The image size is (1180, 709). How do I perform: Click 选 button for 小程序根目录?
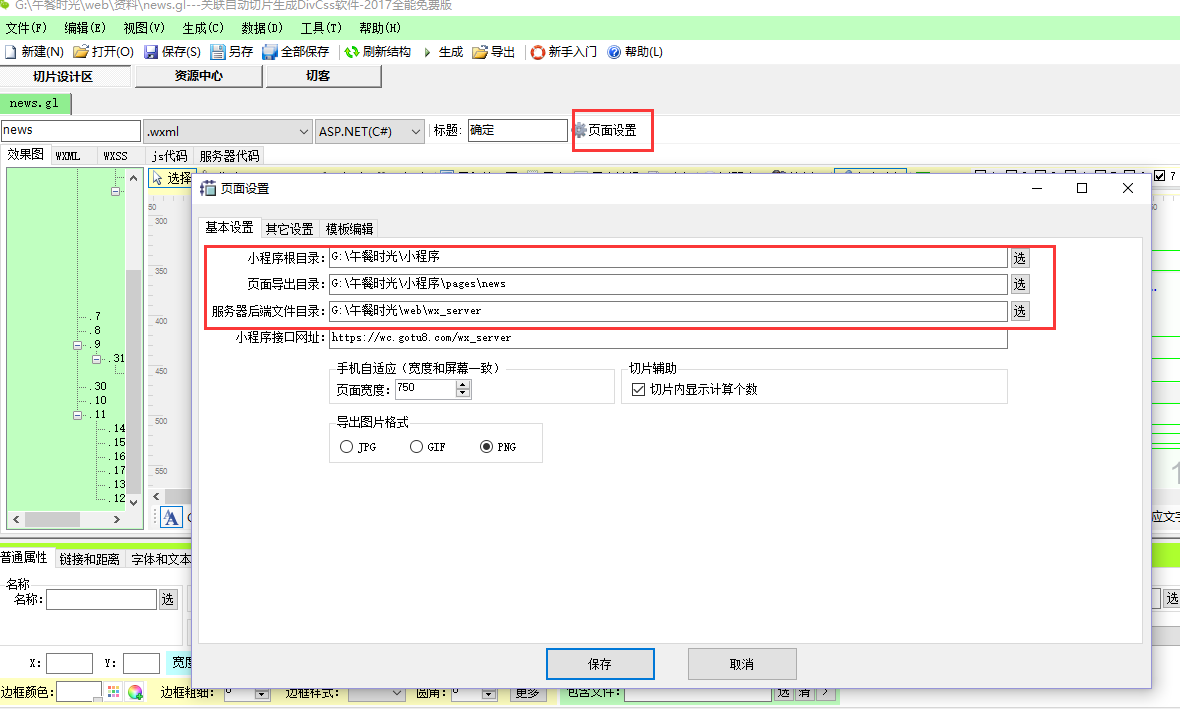(x=1020, y=258)
